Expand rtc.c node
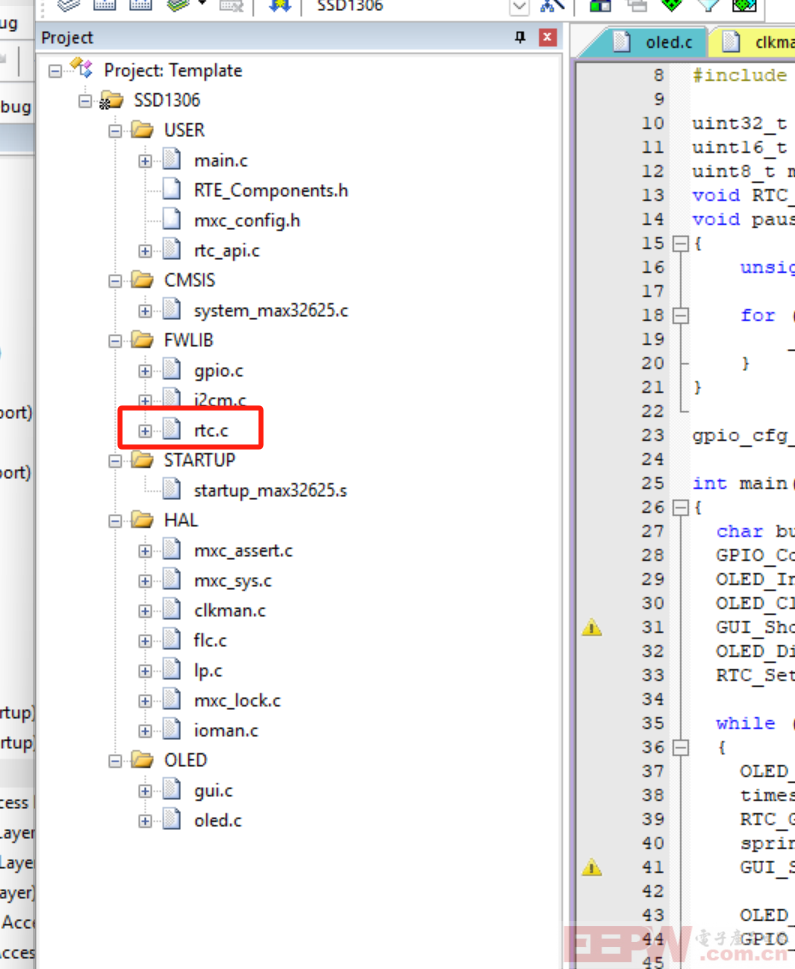Screen dimensions: 795x969 click(x=145, y=431)
